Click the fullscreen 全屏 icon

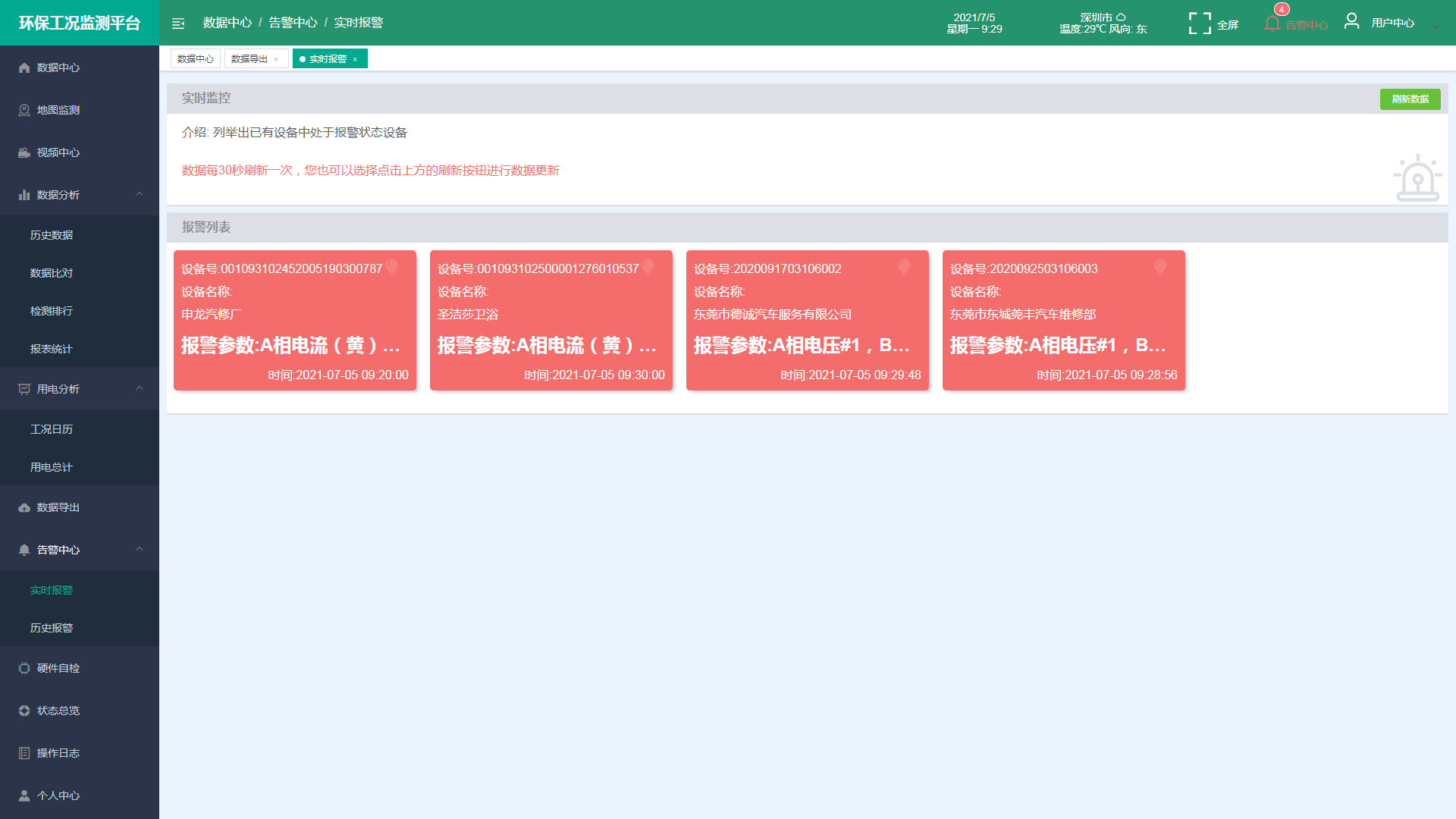tap(1200, 24)
